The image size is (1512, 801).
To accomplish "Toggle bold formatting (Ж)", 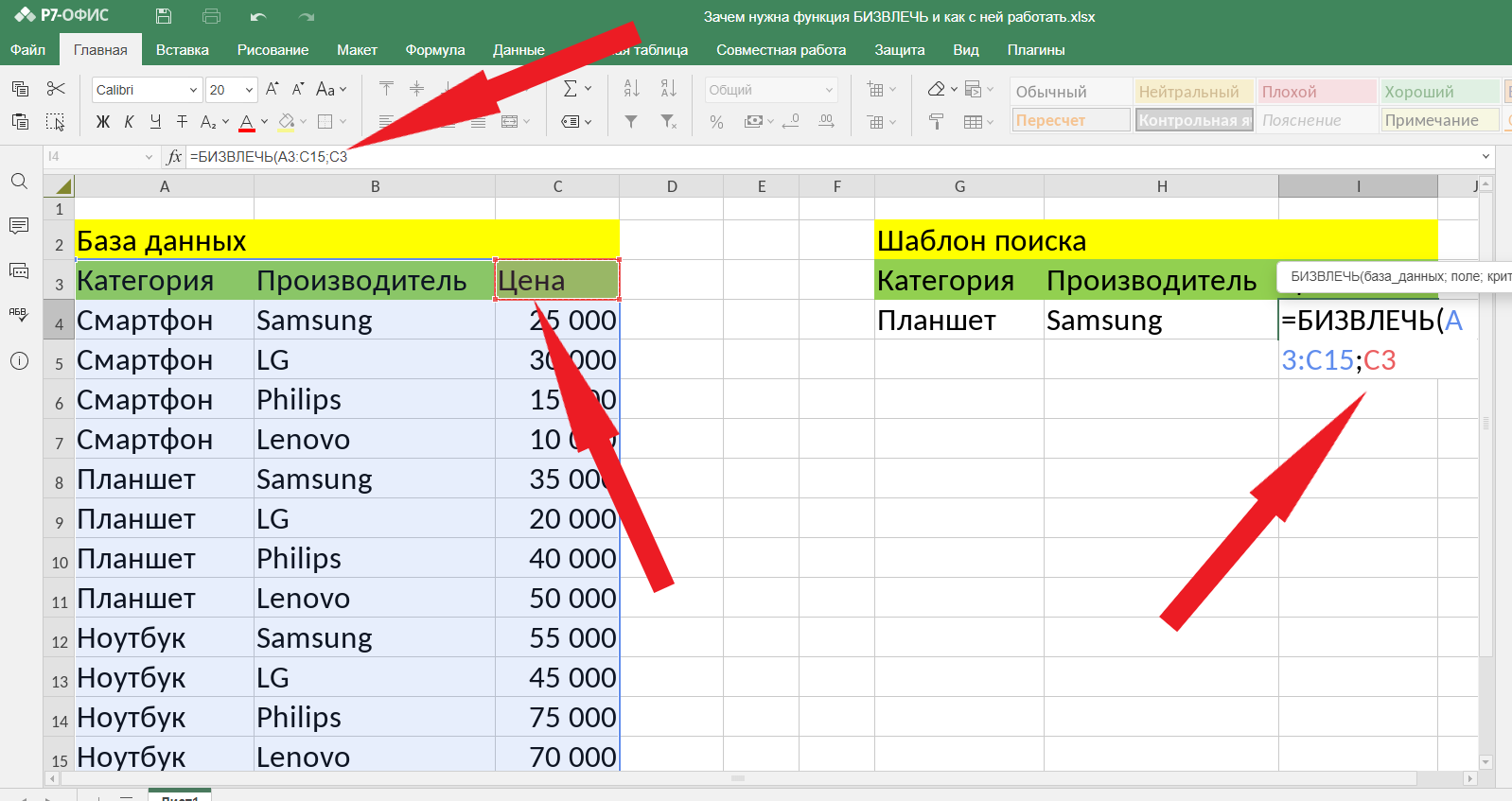I will point(103,121).
